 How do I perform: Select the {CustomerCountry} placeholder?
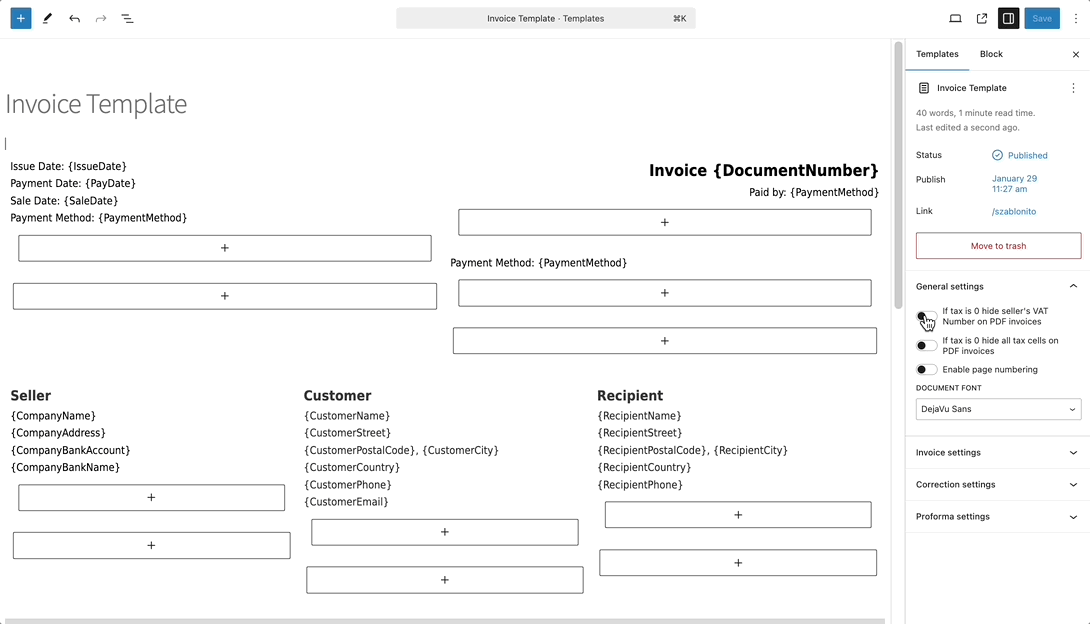352,468
